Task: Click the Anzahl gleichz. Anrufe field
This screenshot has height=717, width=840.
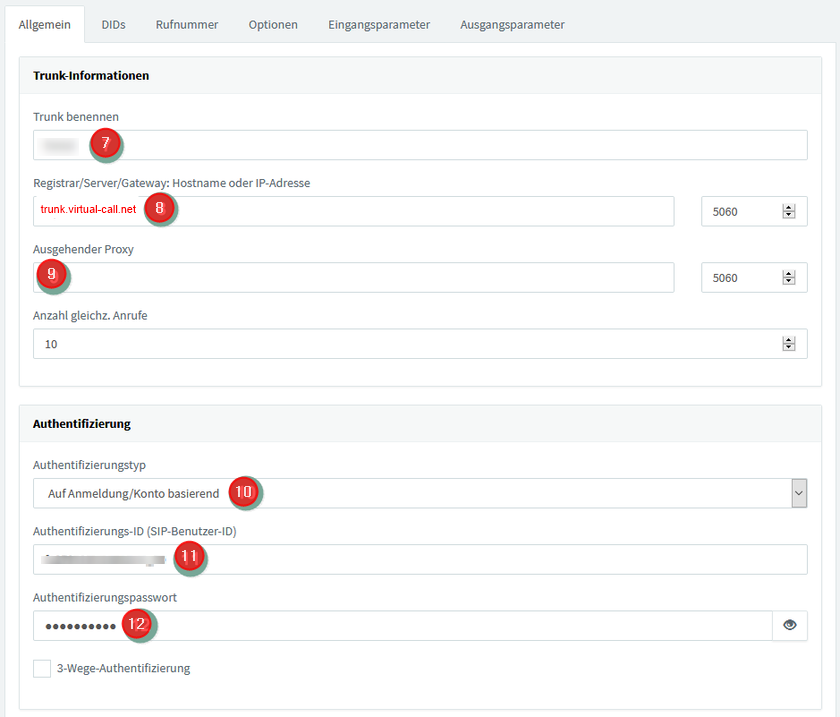Action: point(420,343)
